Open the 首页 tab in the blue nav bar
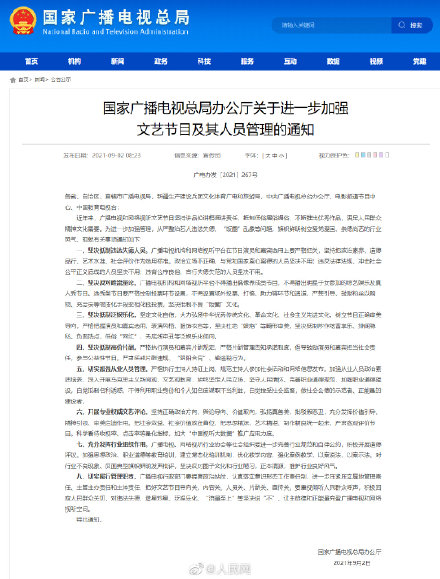Screen dimensions: 440x579 [31, 61]
